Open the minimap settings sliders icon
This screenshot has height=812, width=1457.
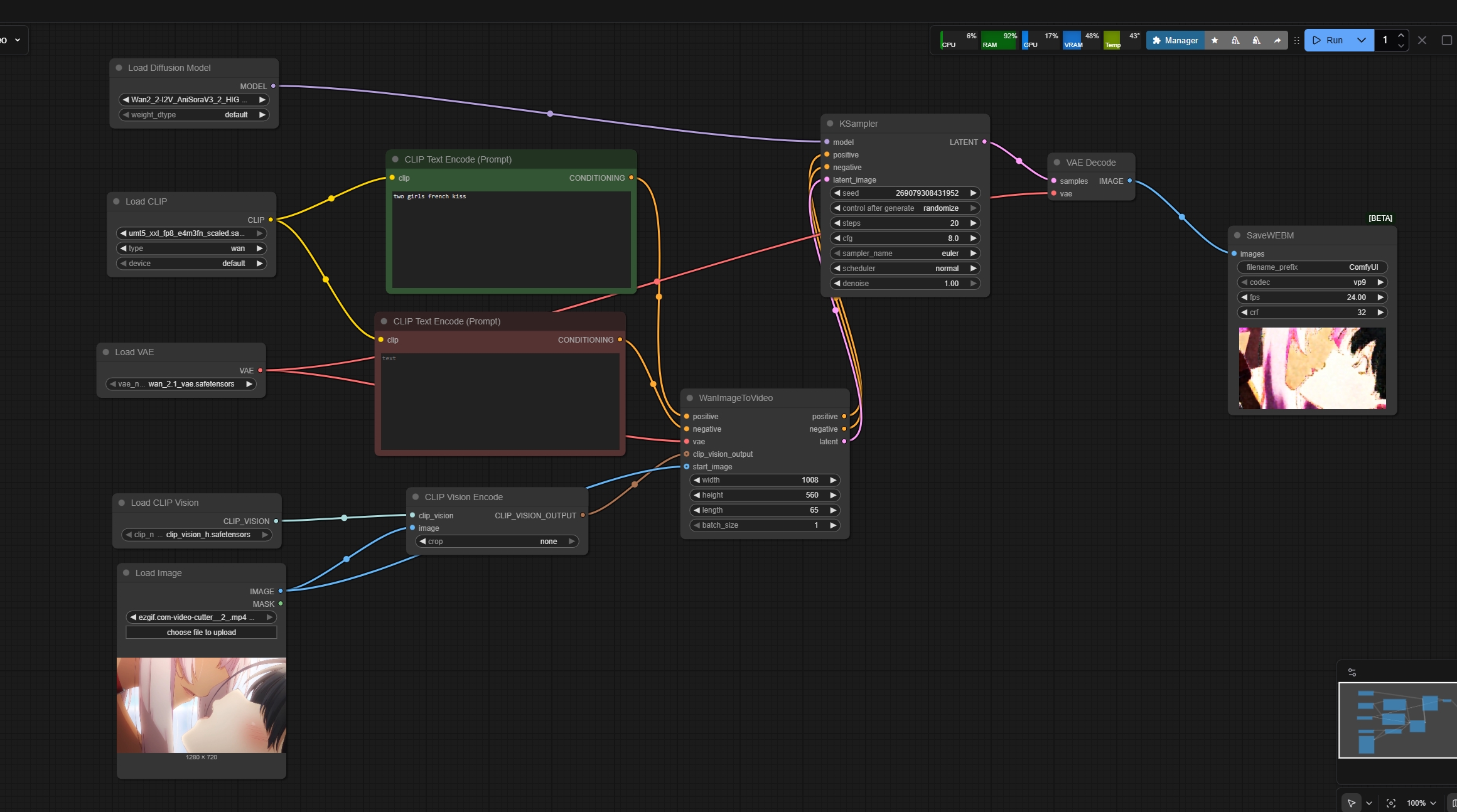[x=1352, y=672]
